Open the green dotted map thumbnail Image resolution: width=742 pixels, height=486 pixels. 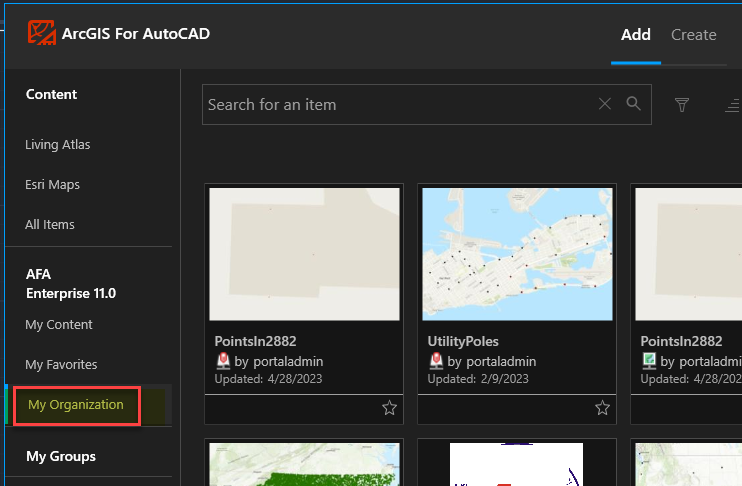(304, 465)
